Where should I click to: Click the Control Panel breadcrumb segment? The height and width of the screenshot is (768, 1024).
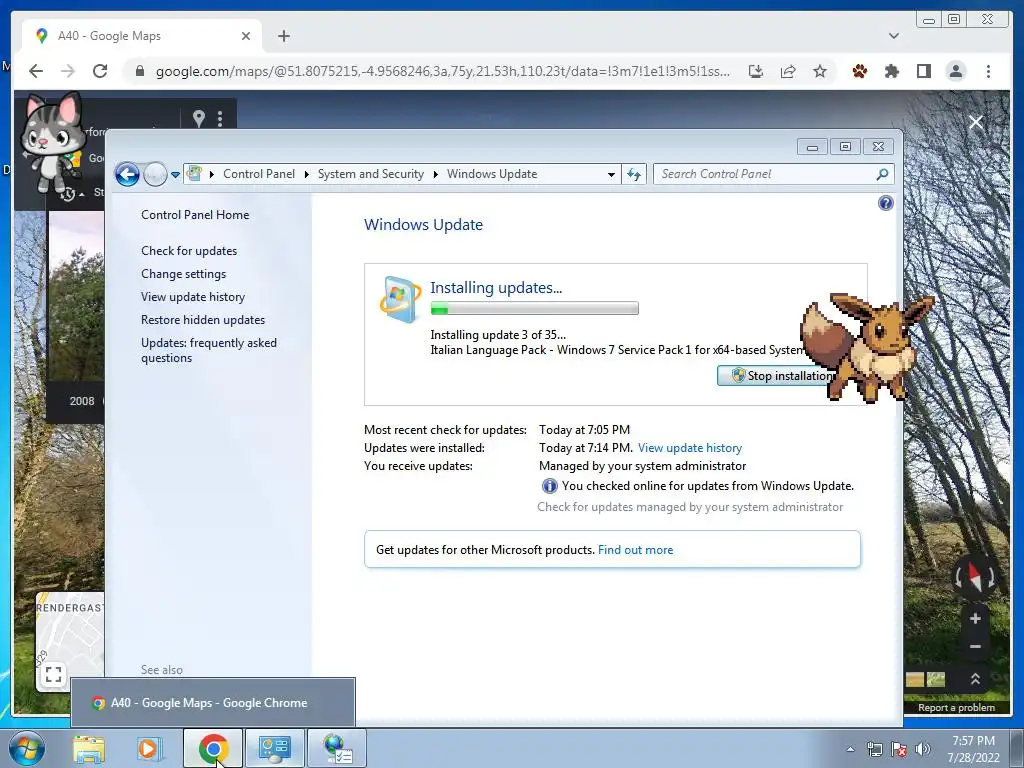(x=259, y=174)
